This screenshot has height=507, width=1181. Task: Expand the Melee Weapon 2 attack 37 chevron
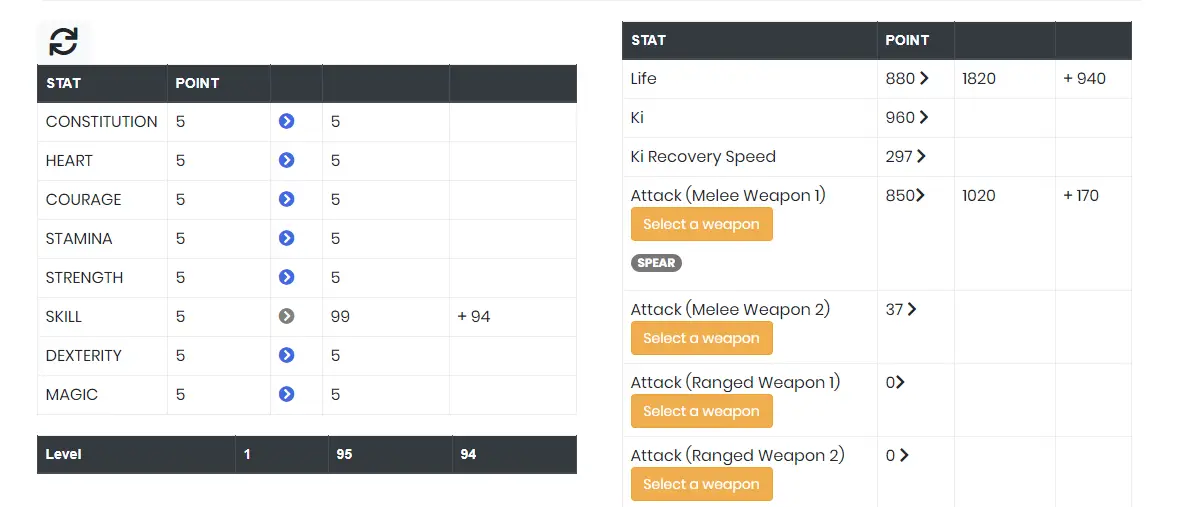pos(911,309)
